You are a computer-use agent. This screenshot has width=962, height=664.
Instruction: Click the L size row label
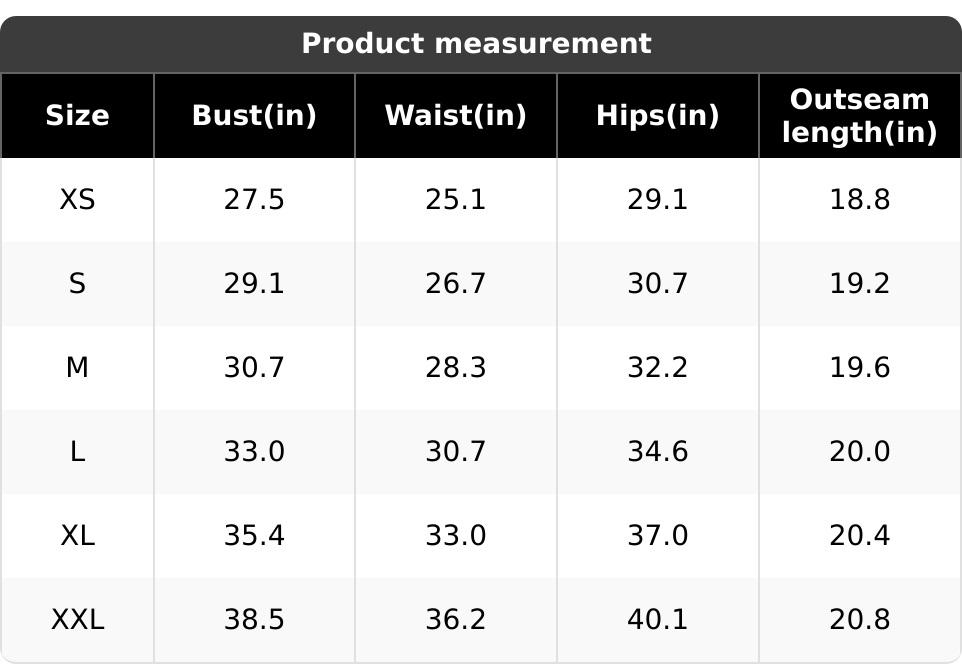click(77, 452)
